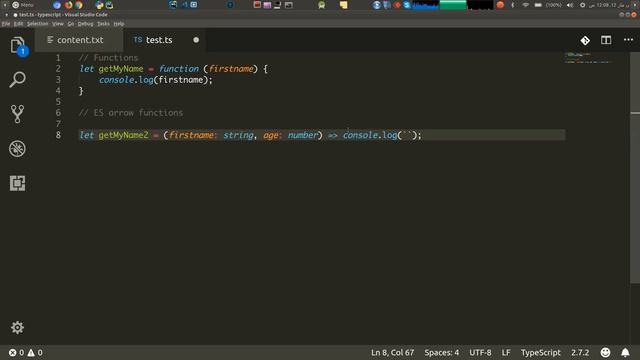Viewport: 640px width, 360px height.
Task: Click the LF end-of-line selector
Action: (506, 352)
